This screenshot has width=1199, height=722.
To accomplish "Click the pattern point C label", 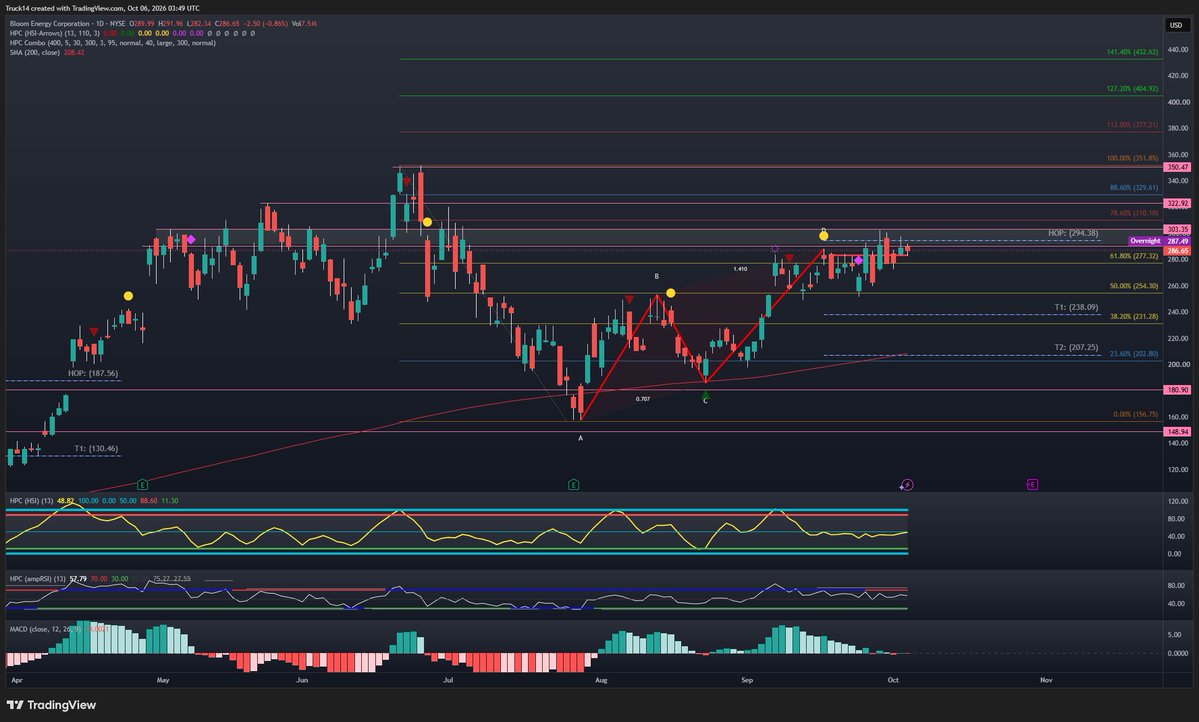I will [x=706, y=401].
